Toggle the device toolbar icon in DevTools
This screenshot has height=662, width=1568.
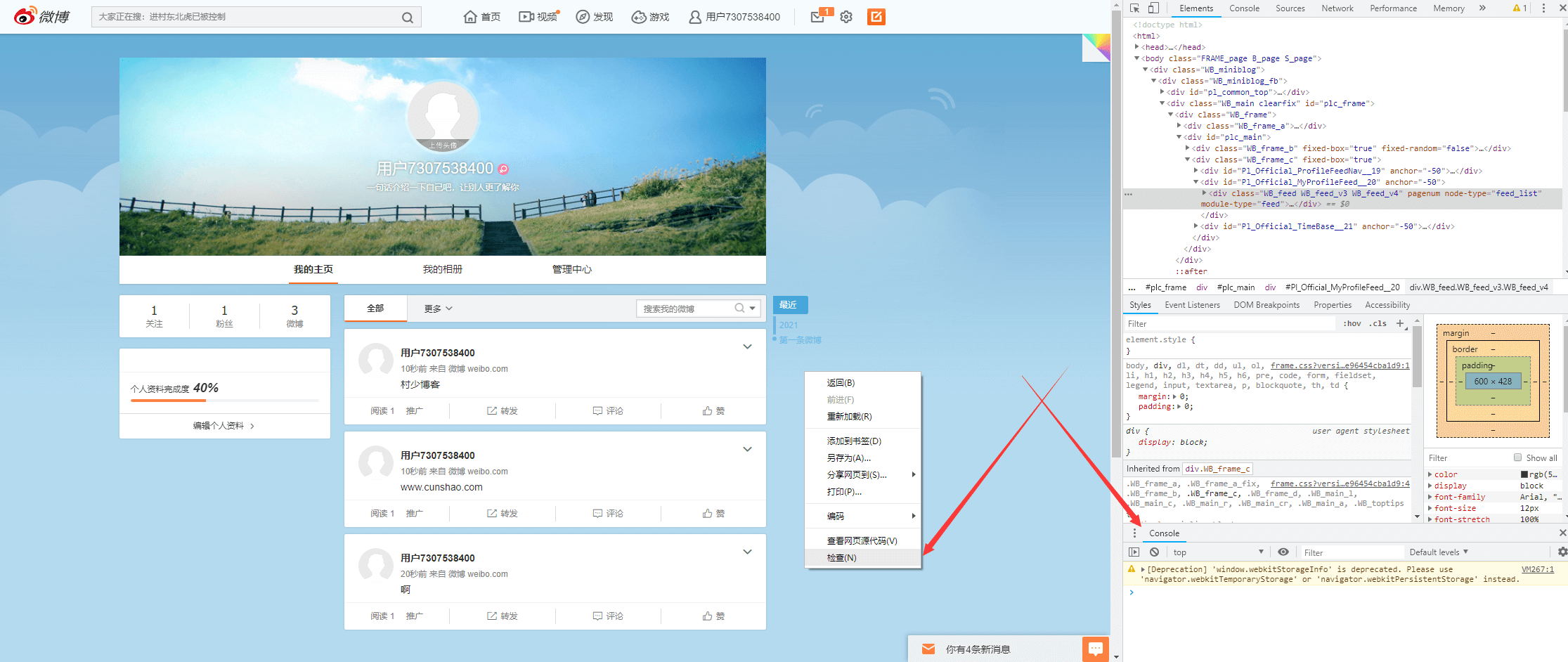coord(1153,8)
